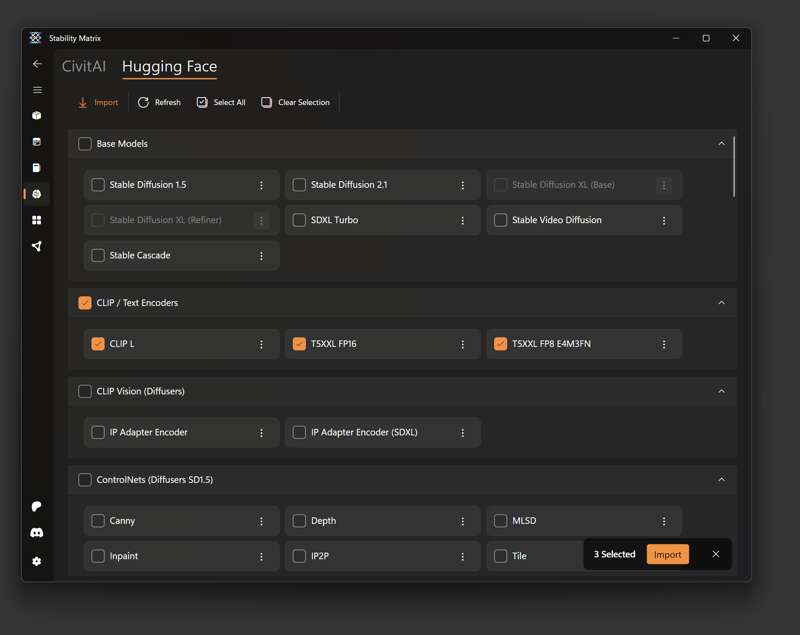800x635 pixels.
Task: Click the Discord icon in sidebar
Action: [37, 533]
